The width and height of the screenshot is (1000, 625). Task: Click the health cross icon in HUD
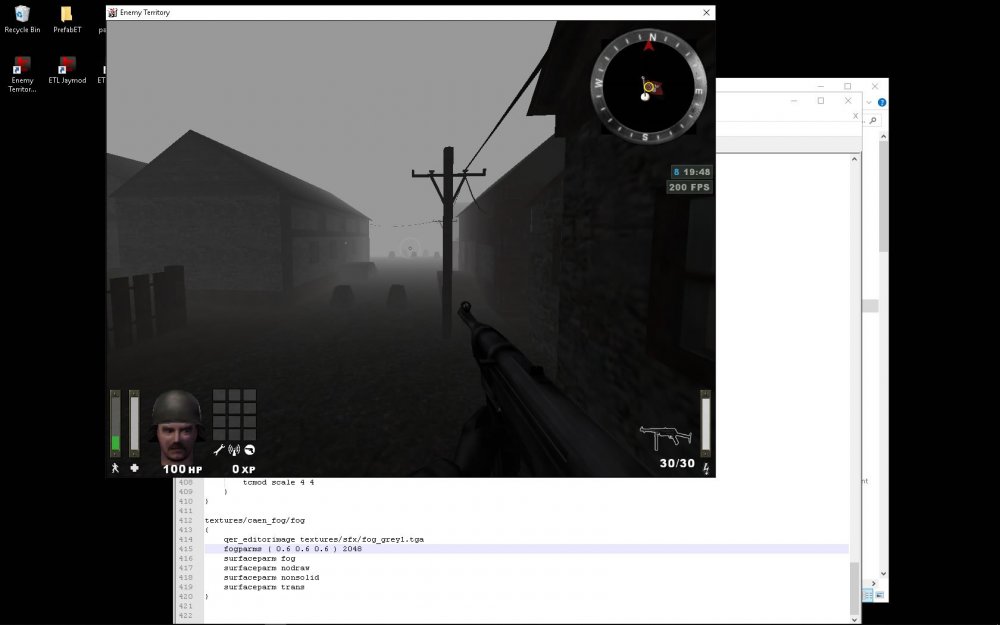(135, 468)
